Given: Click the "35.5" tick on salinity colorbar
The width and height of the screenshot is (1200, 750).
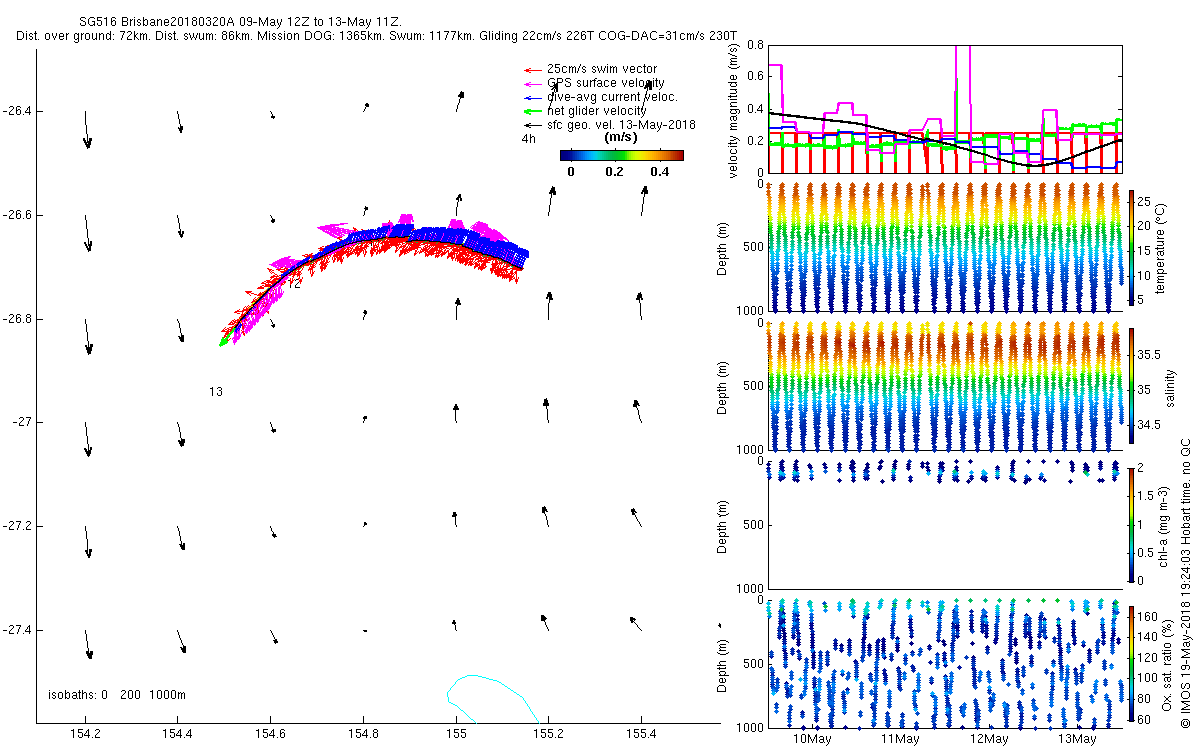Looking at the screenshot, I should tap(1149, 355).
